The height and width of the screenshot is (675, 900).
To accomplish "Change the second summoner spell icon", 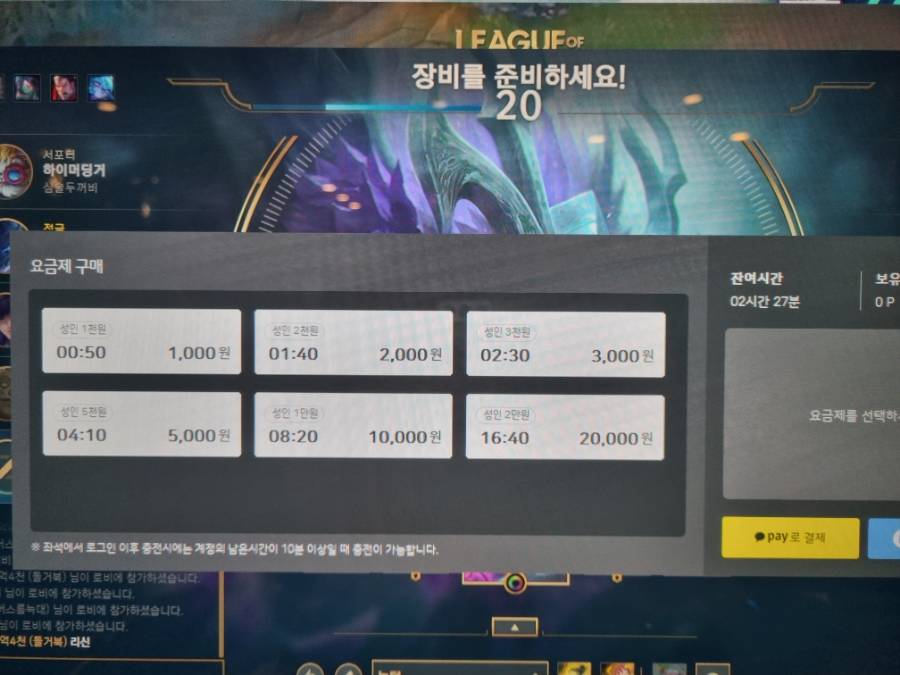I will click(x=618, y=669).
